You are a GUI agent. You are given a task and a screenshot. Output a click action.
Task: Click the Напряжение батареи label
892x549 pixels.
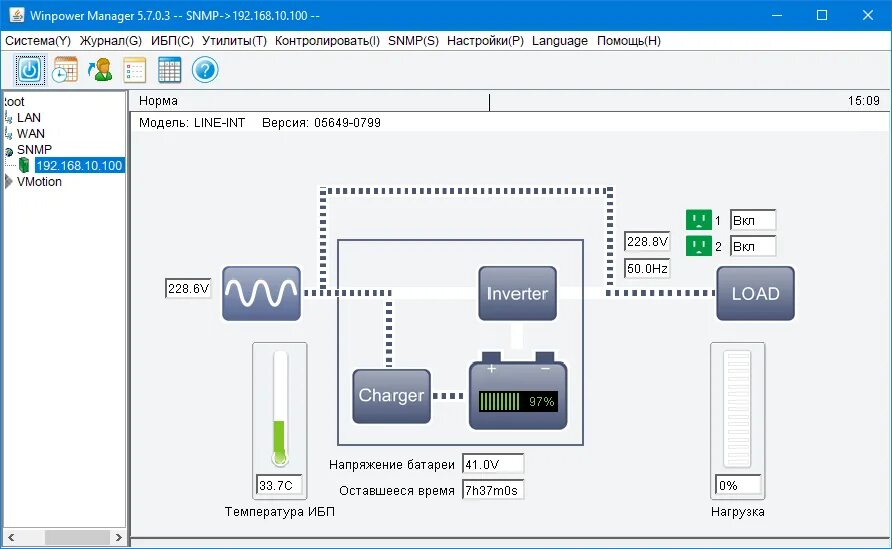391,465
